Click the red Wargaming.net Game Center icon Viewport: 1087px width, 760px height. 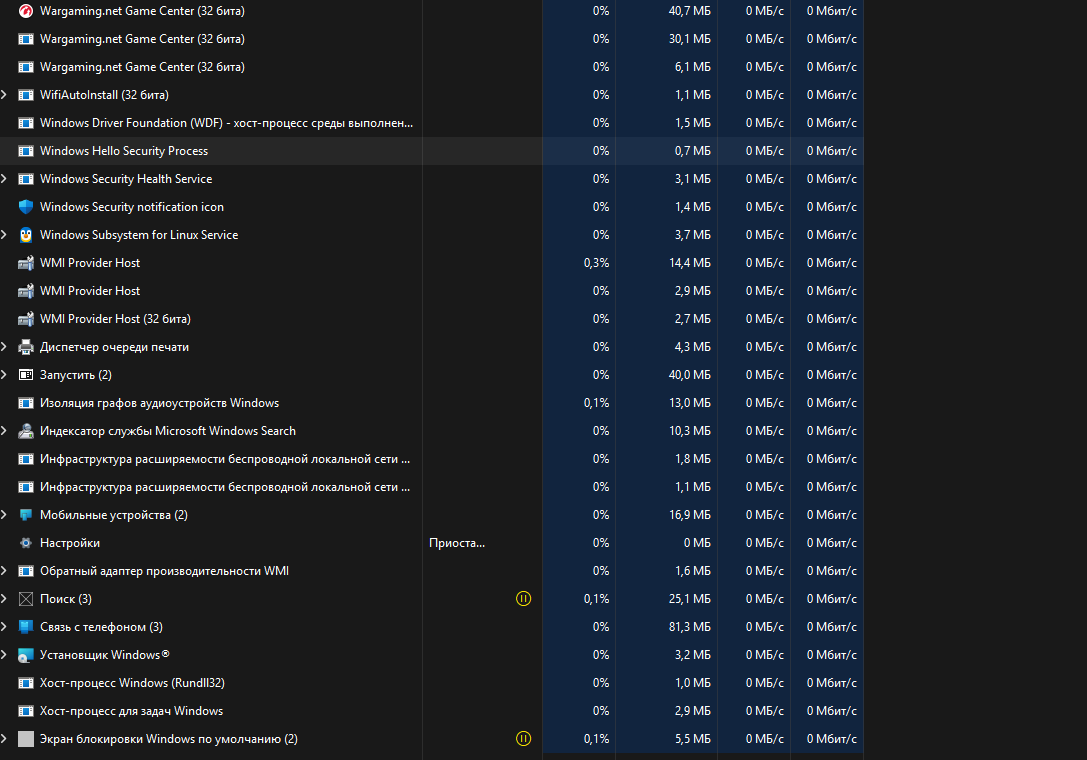(26, 11)
